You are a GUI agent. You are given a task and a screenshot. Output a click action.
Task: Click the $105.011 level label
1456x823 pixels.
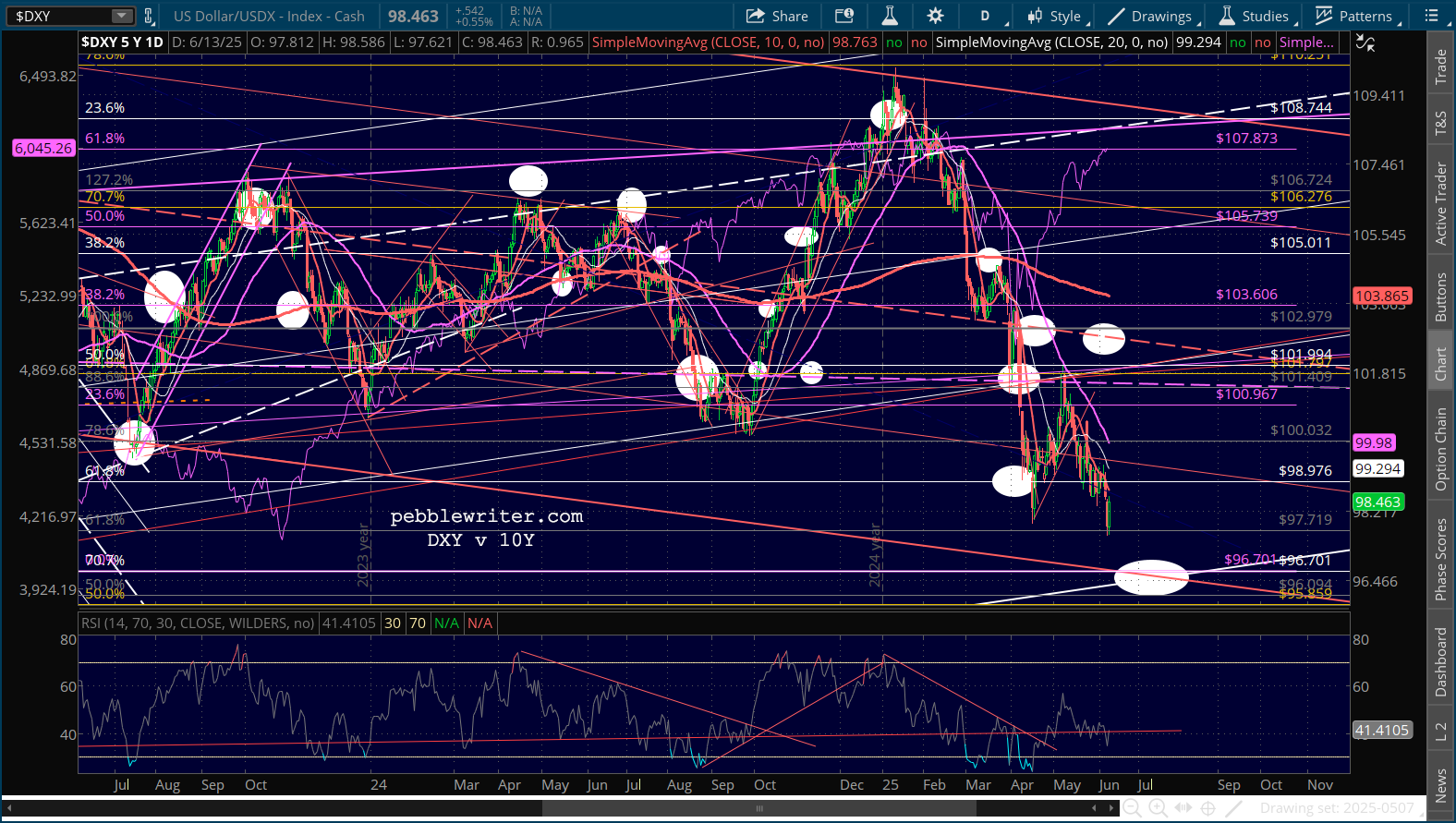(x=1301, y=243)
